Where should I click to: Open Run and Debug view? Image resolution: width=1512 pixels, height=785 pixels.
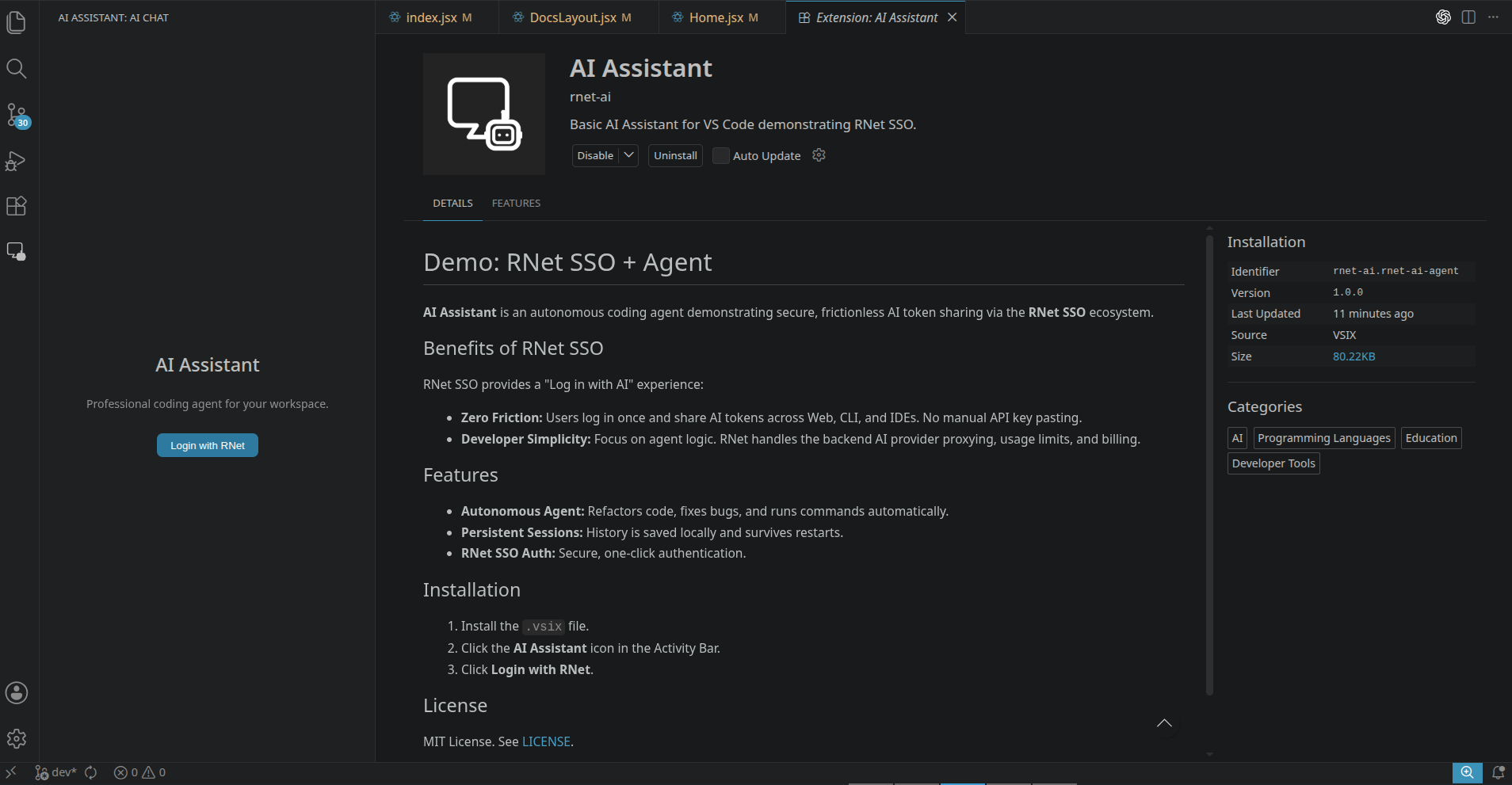pyautogui.click(x=17, y=161)
